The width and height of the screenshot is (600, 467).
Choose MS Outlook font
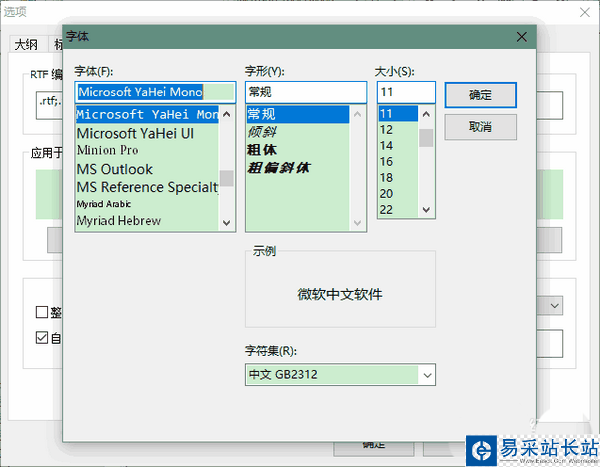[x=147, y=169]
